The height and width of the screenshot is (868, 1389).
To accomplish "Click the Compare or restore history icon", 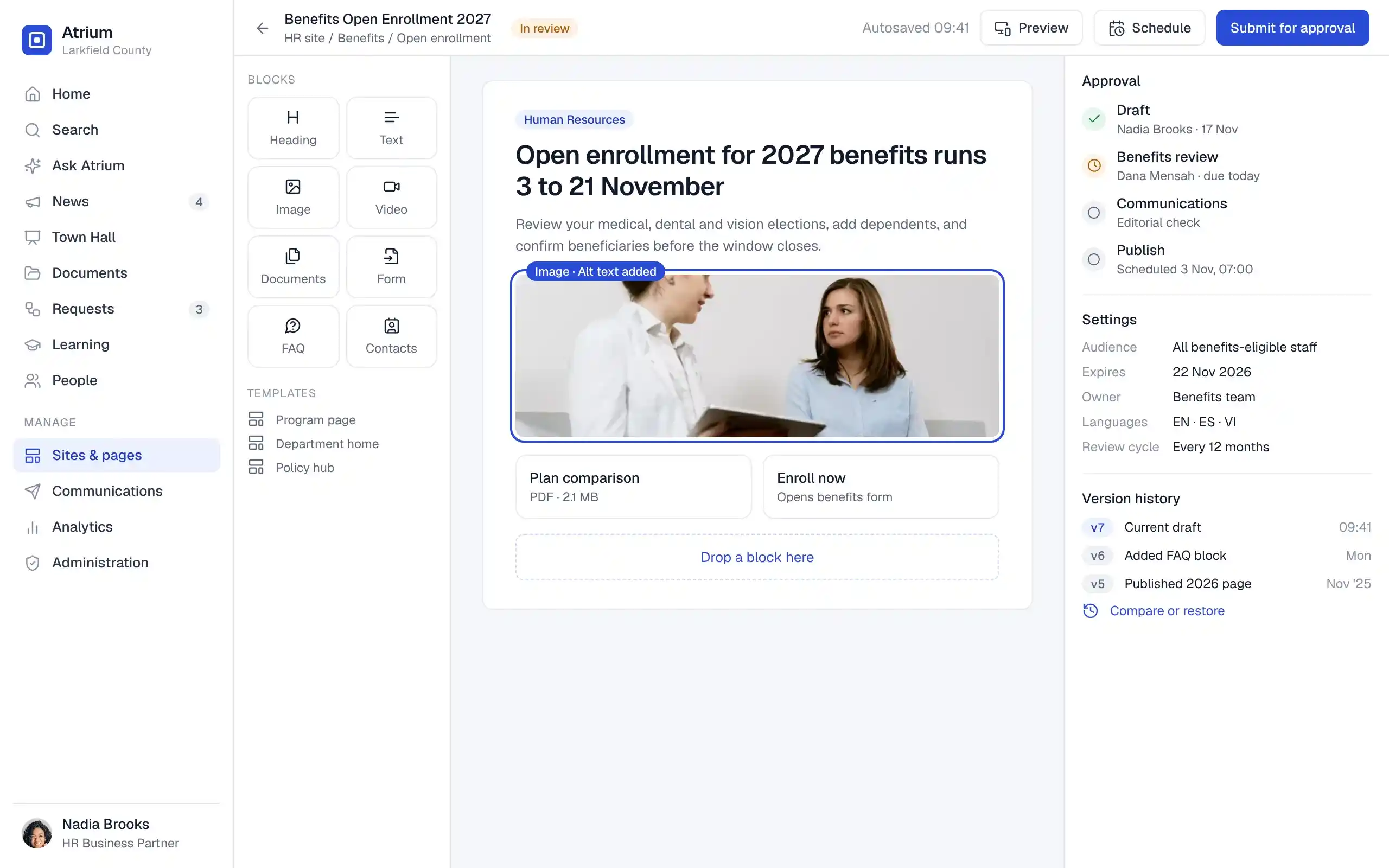I will coord(1091,611).
